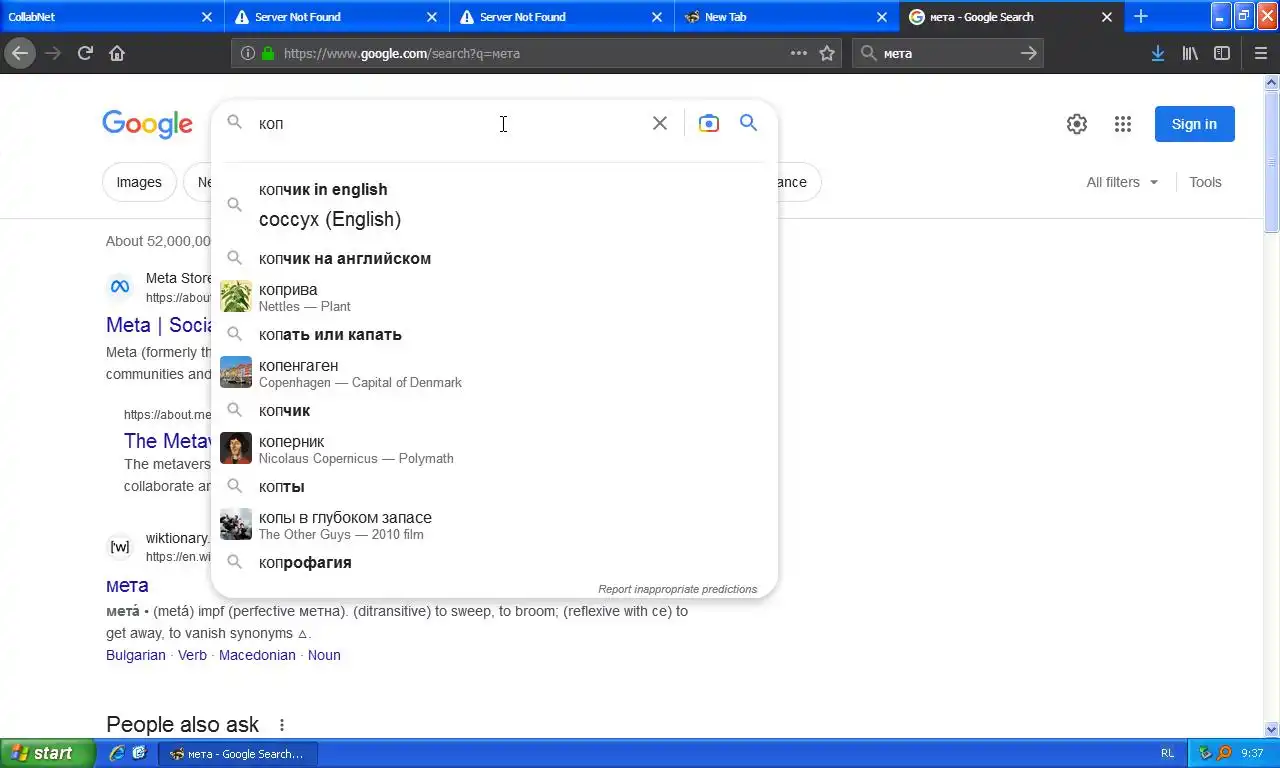Open Google quick settings gear
The width and height of the screenshot is (1280, 768).
1077,124
